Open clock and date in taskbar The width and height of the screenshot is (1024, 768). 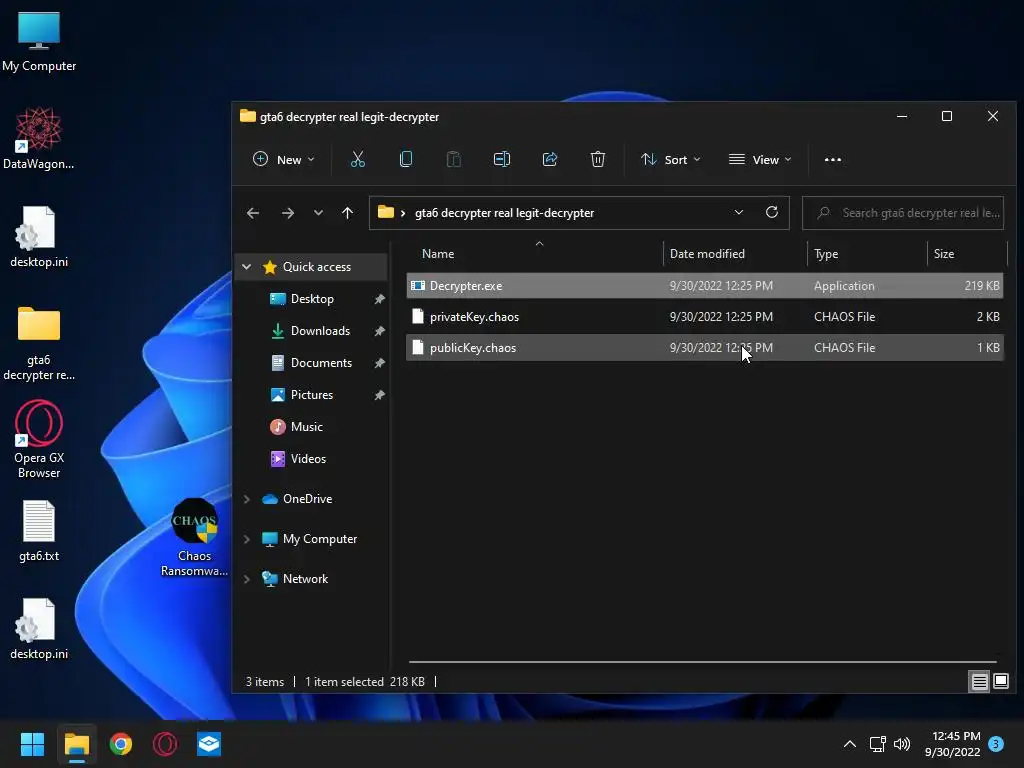952,744
